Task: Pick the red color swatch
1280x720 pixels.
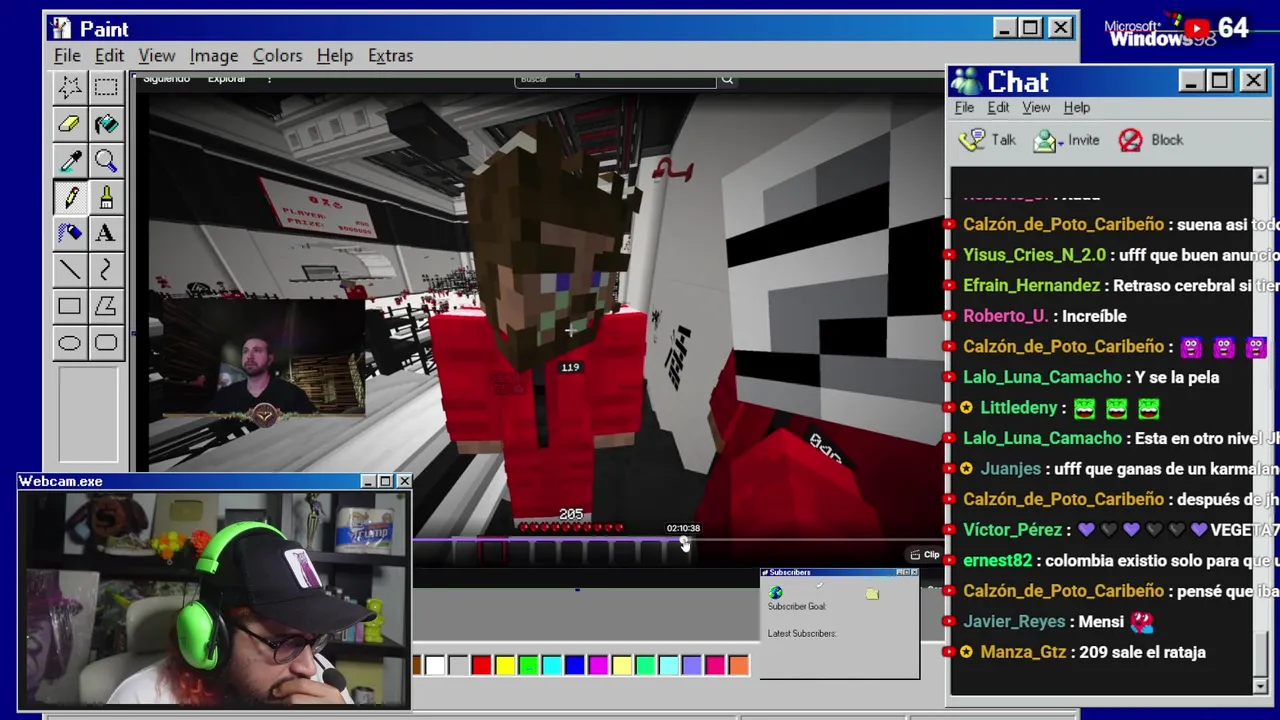Action: [482, 665]
